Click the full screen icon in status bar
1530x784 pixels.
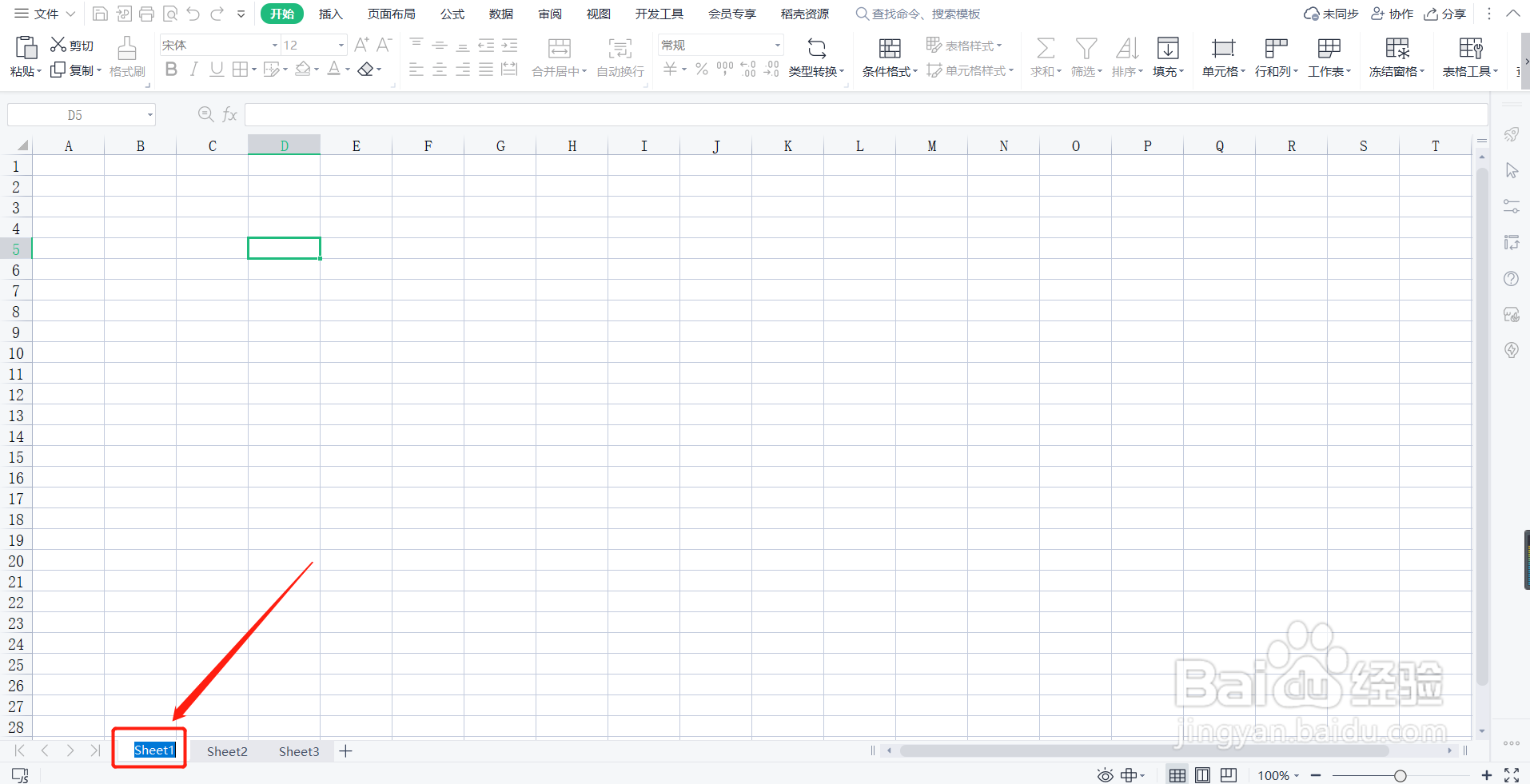(x=1512, y=775)
